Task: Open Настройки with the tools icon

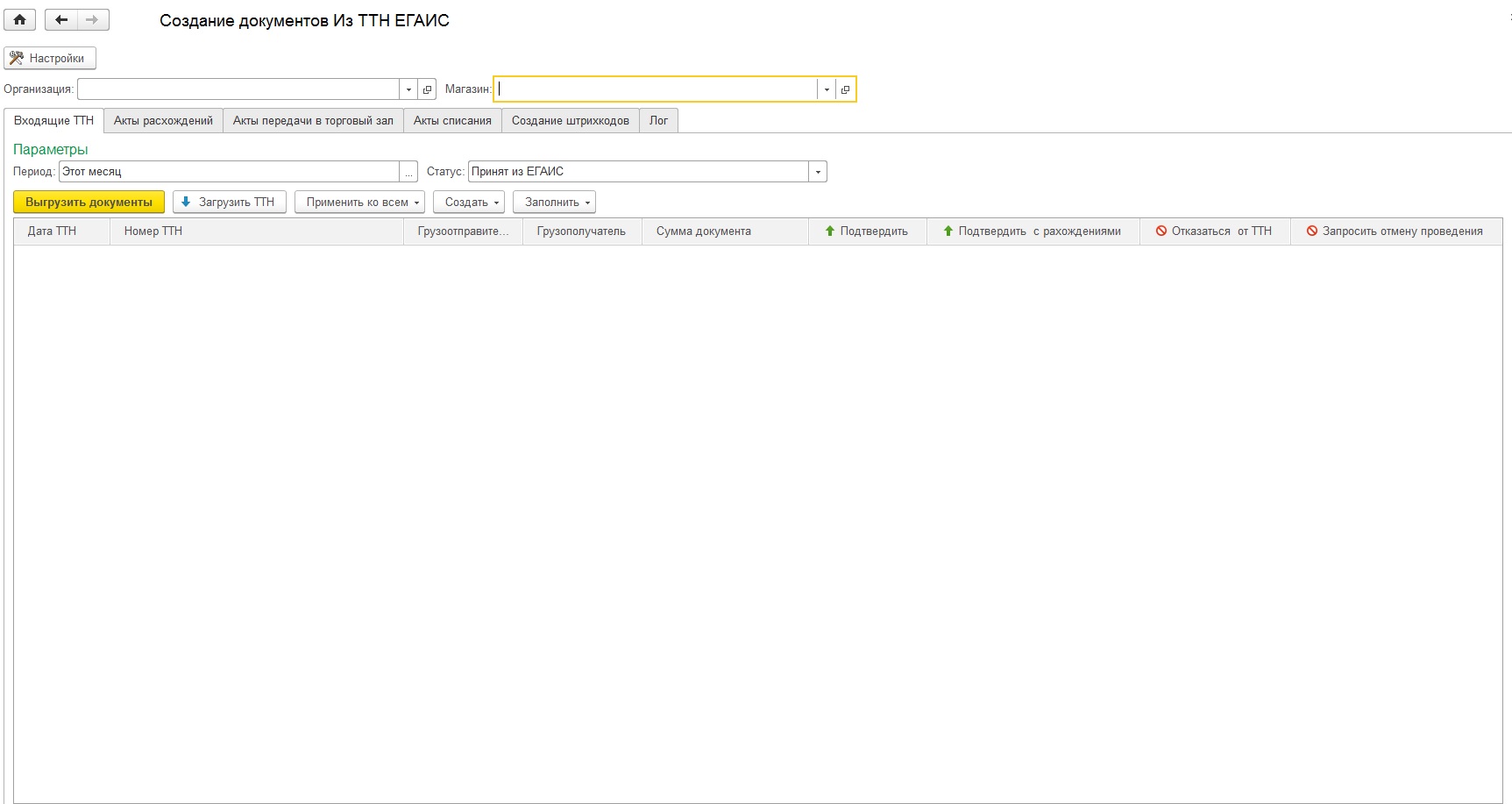Action: tap(50, 58)
